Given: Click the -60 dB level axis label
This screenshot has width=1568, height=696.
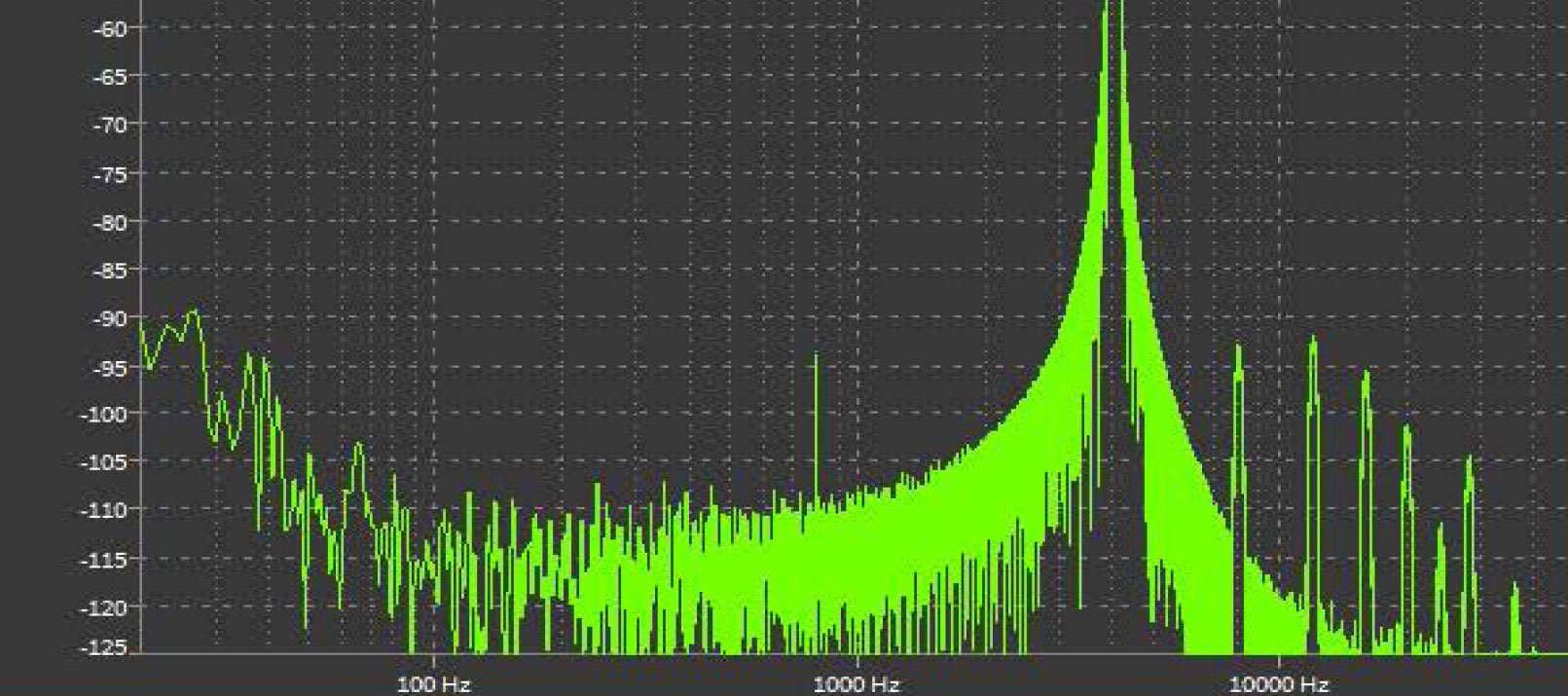Looking at the screenshot, I should pos(113,29).
